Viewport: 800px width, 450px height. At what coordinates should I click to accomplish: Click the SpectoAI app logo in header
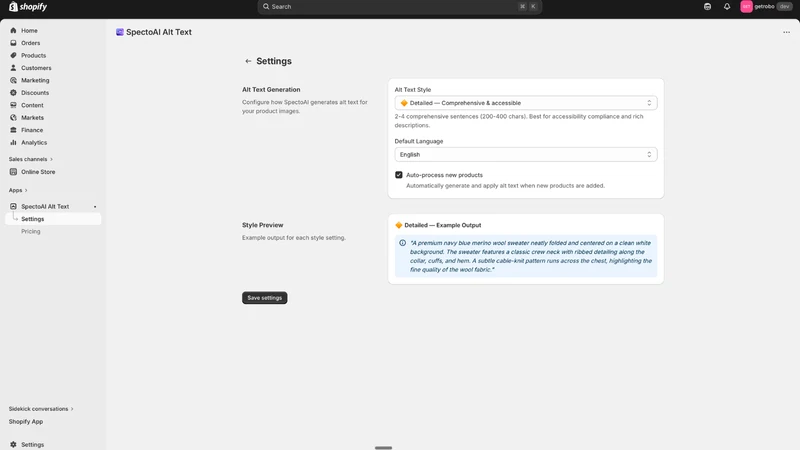click(119, 32)
